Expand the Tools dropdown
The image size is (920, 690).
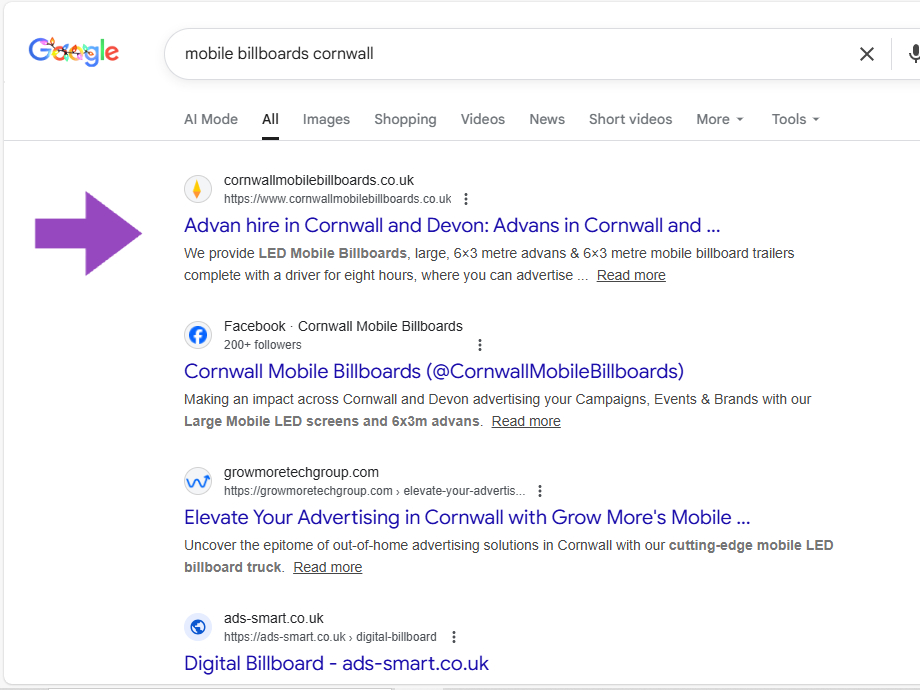[795, 119]
